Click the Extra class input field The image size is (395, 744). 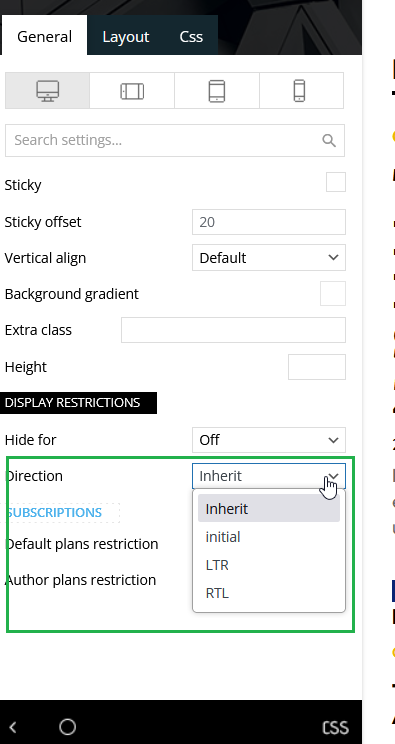(233, 330)
